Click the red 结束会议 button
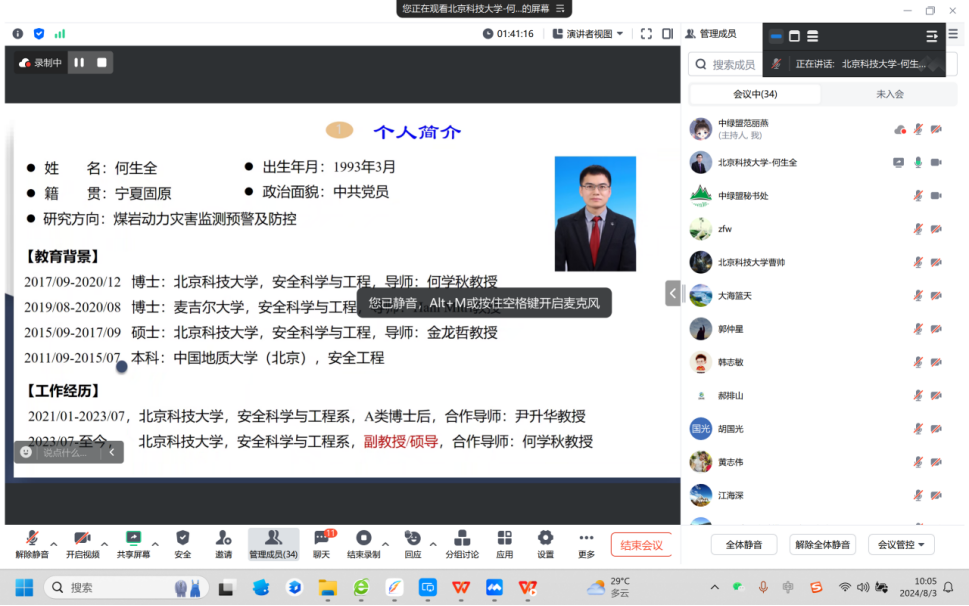 [x=641, y=545]
